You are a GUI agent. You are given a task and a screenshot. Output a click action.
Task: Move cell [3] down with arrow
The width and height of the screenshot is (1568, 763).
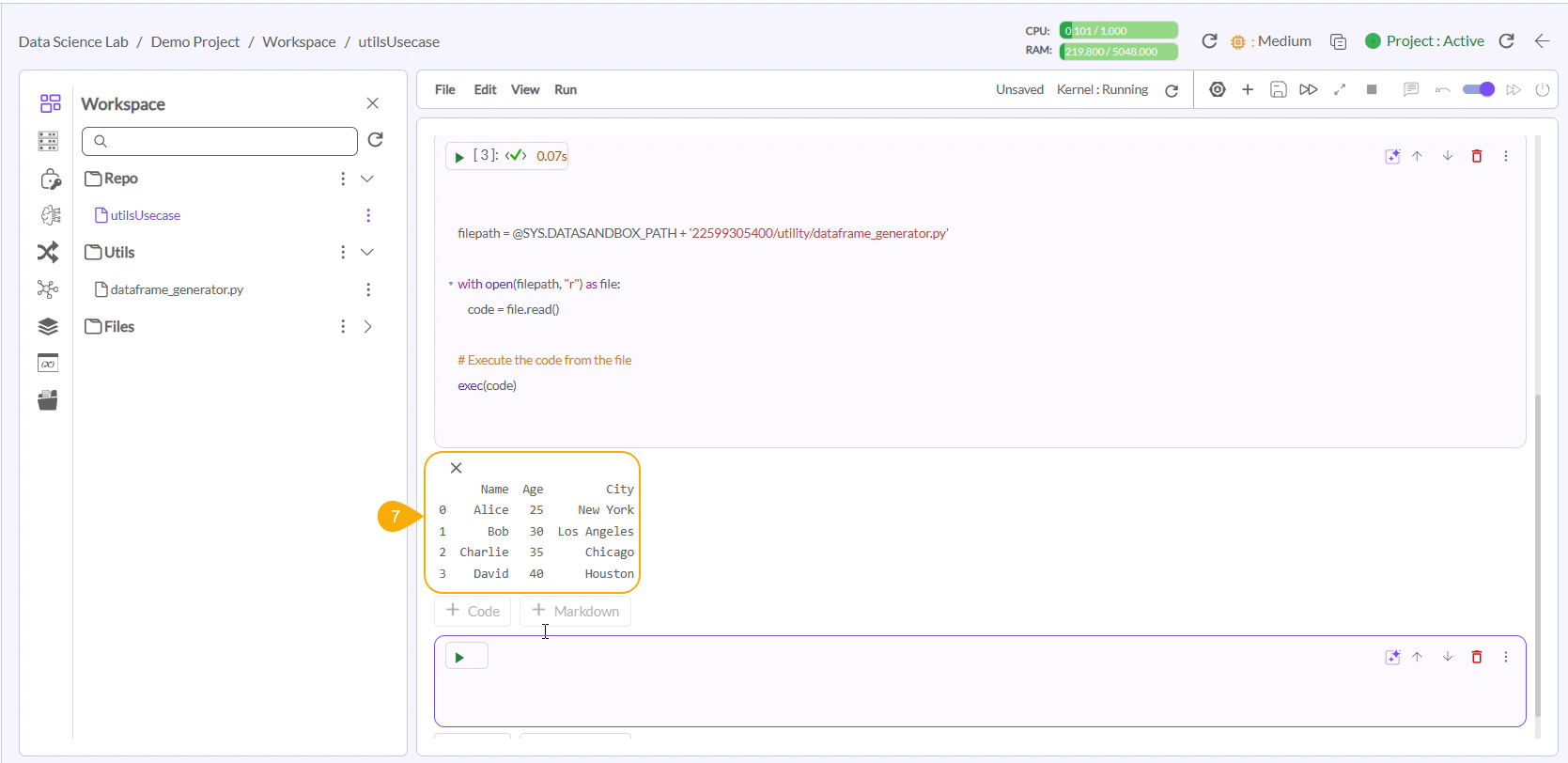pos(1447,157)
